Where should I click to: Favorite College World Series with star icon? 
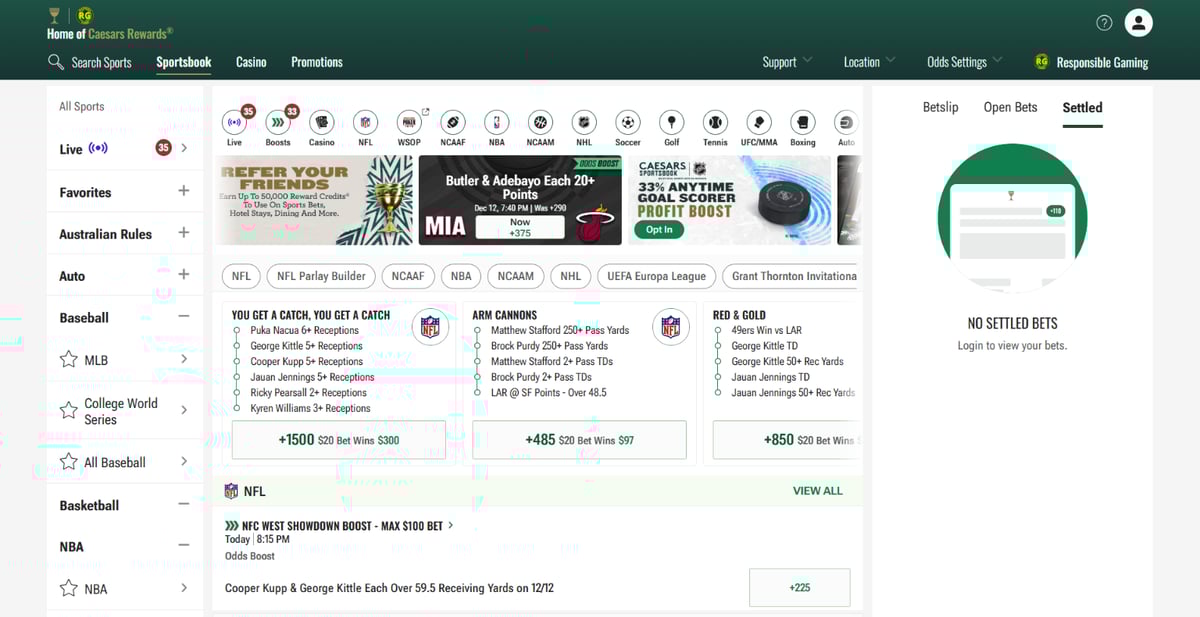(69, 410)
